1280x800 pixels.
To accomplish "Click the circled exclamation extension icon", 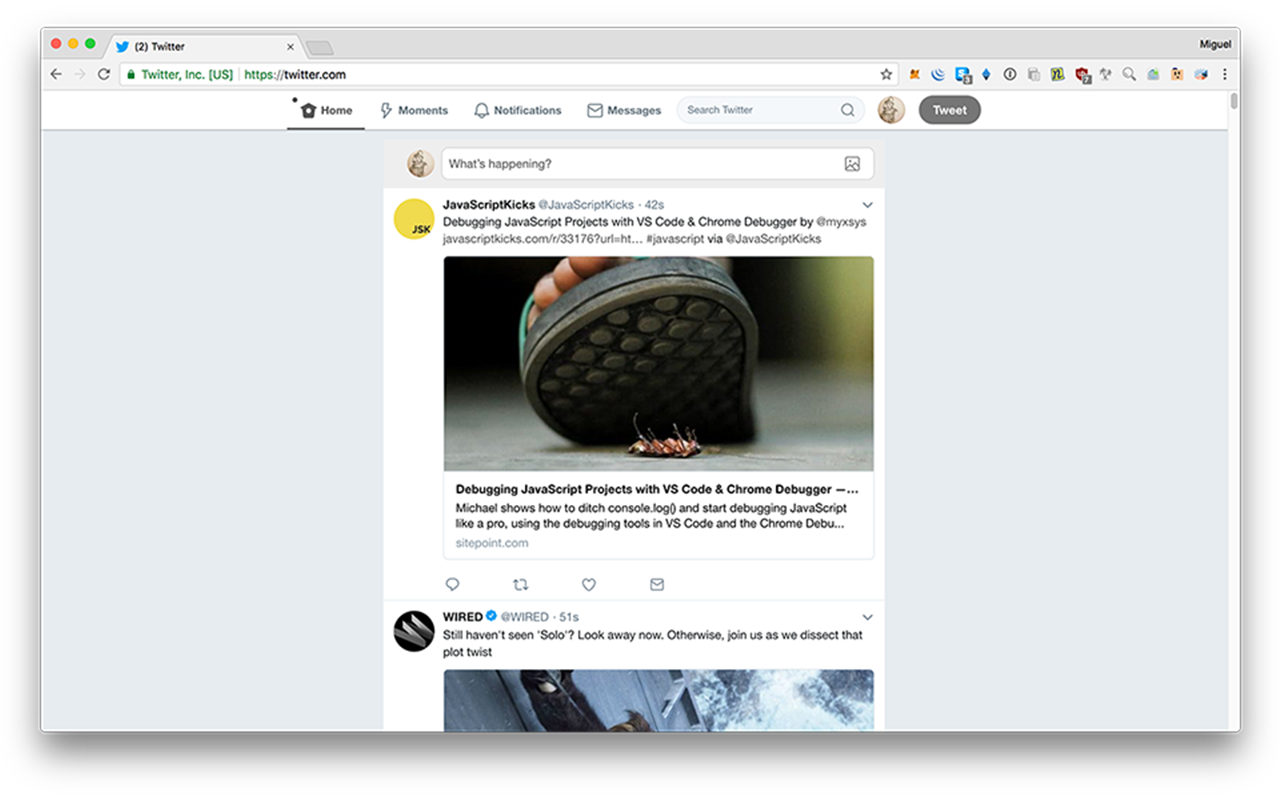I will tap(1010, 74).
